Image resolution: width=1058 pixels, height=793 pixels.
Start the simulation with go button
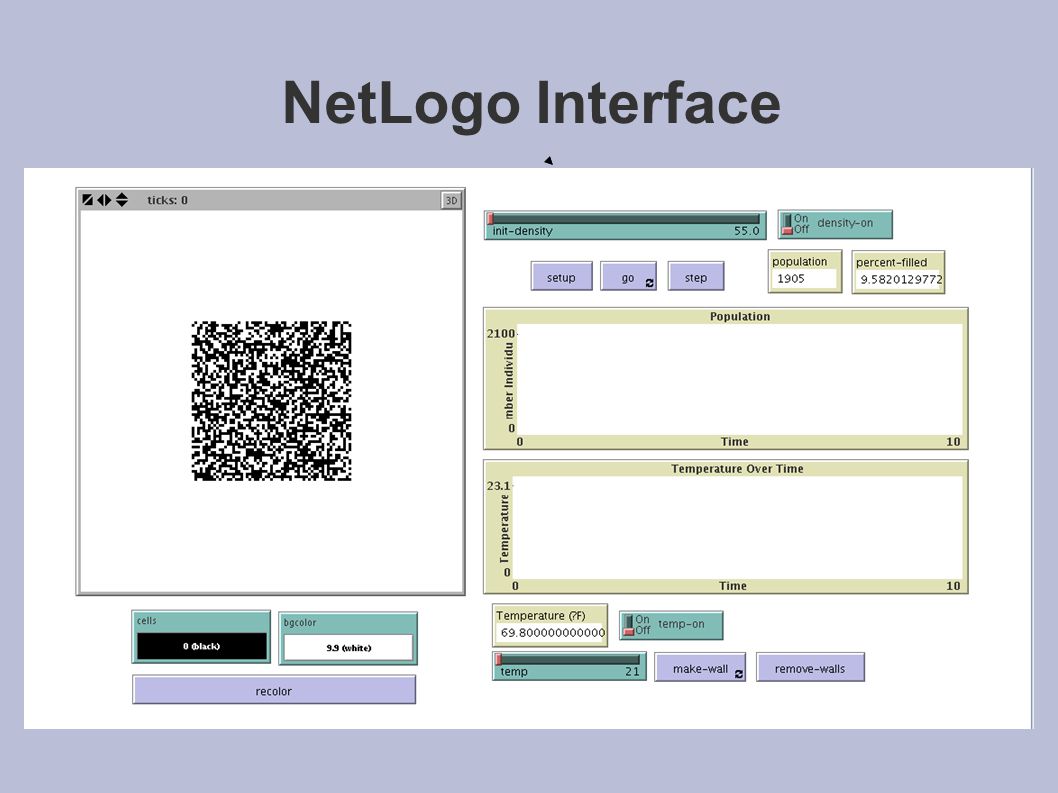[628, 277]
